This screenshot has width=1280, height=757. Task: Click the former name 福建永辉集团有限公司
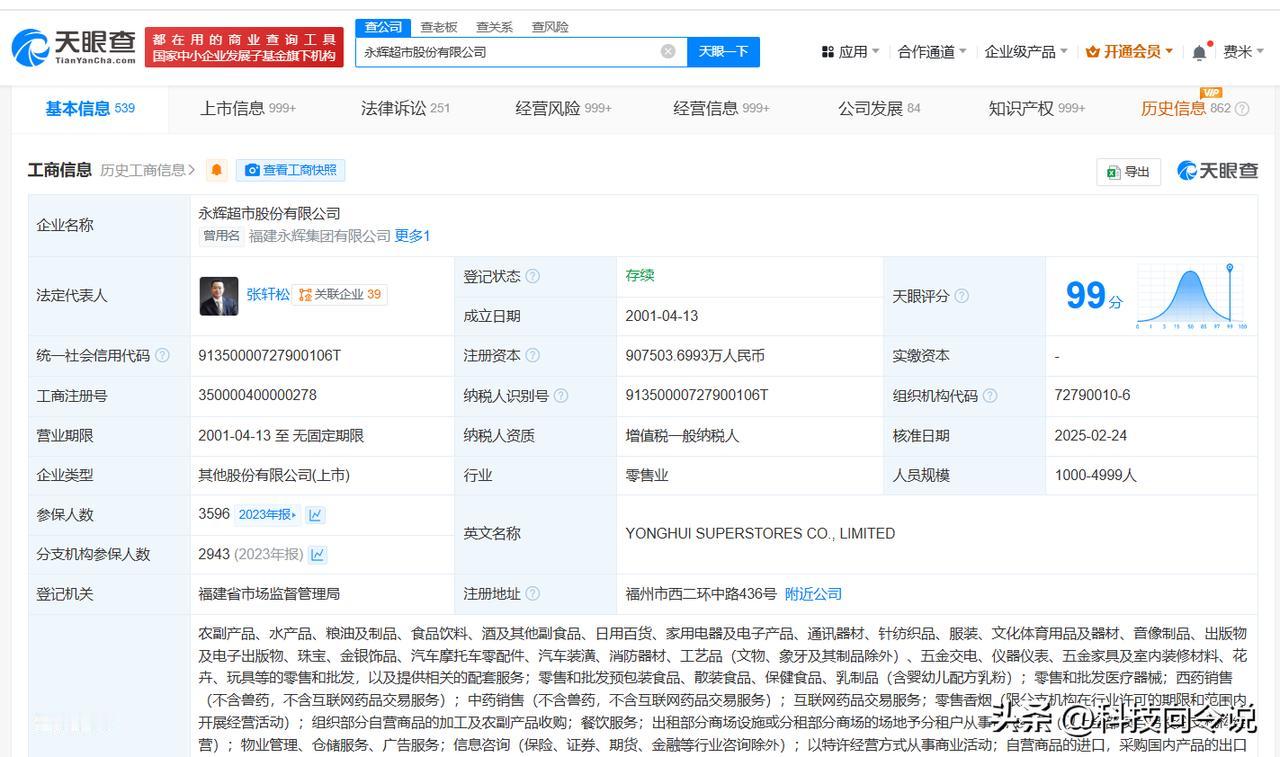[319, 236]
